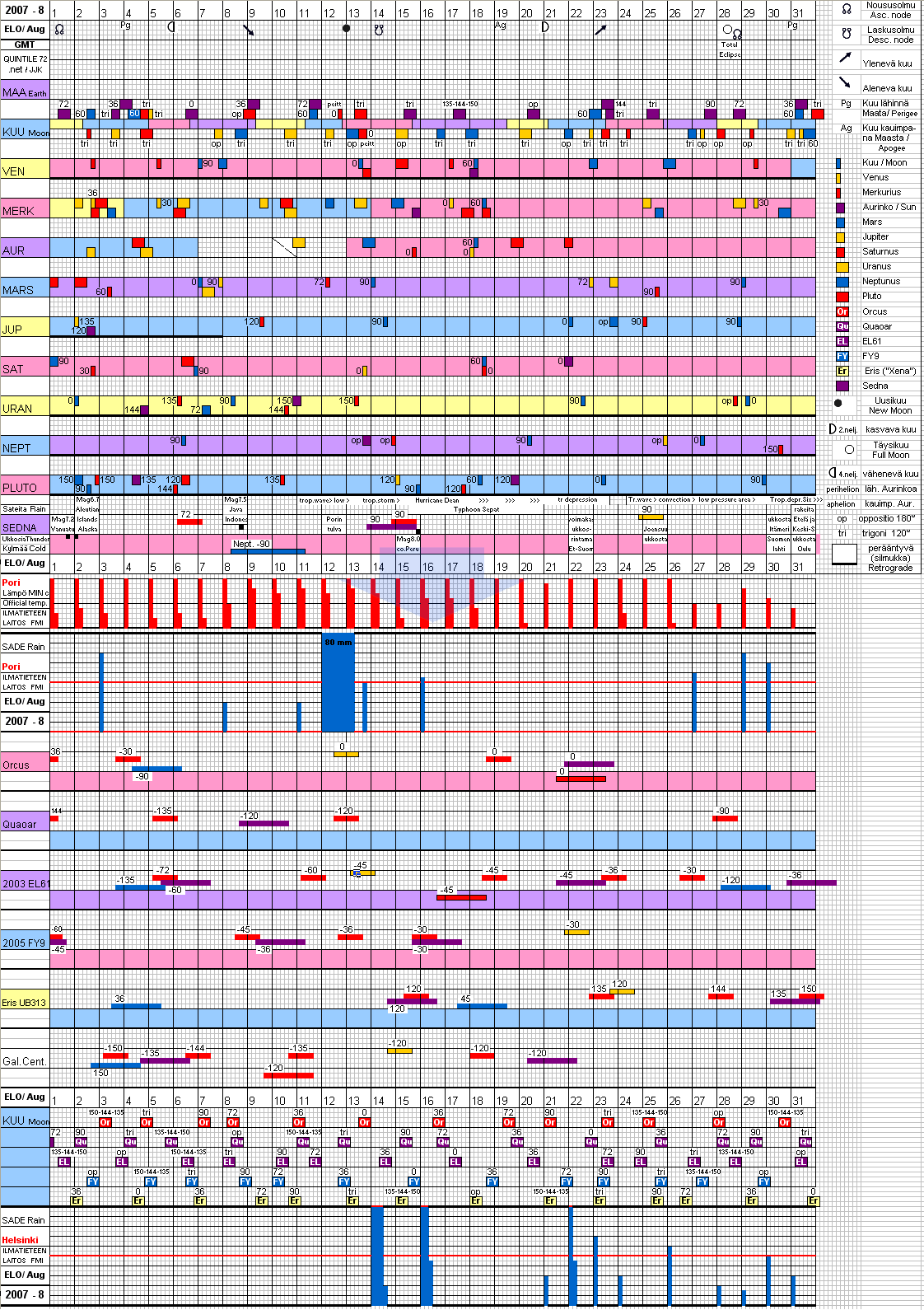This screenshot has width=924, height=1310.
Task: Click the Orcus 'Or' badge in the legend
Action: coord(842,311)
